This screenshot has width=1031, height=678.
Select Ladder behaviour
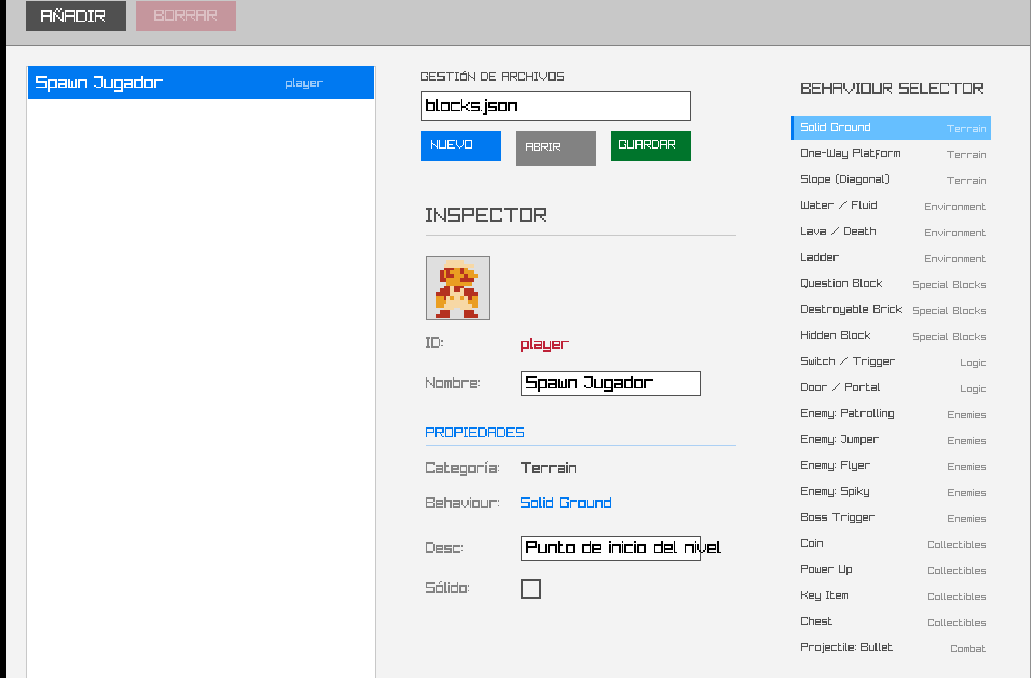click(x=891, y=258)
